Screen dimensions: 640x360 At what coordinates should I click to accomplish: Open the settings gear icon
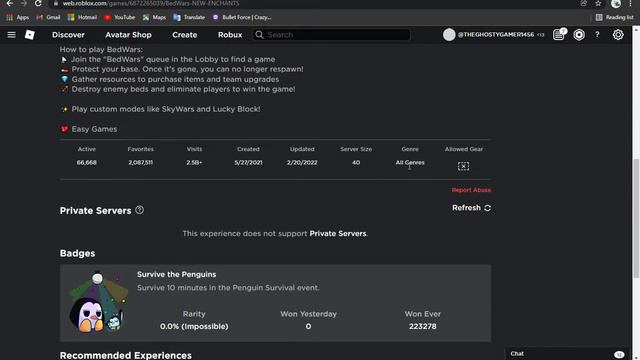click(618, 35)
